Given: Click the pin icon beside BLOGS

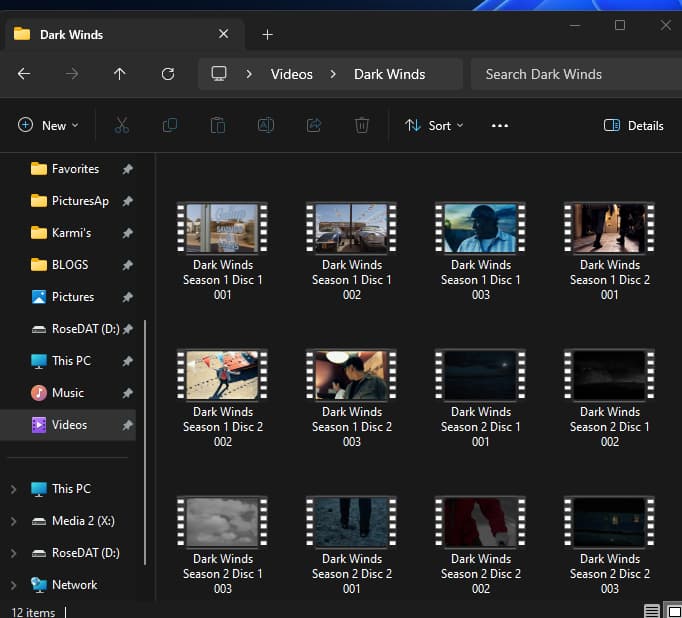Looking at the screenshot, I should [127, 265].
